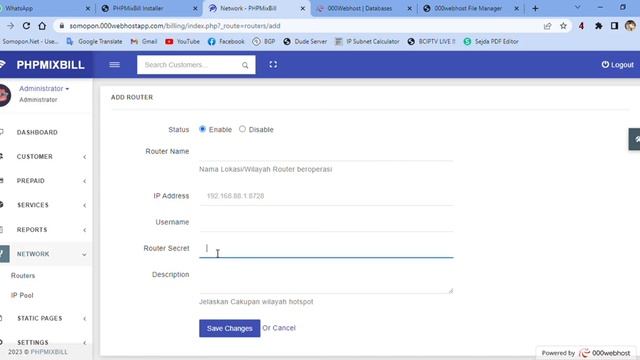Click the browser address bar URL
This screenshot has width=640, height=360.
[175, 26]
